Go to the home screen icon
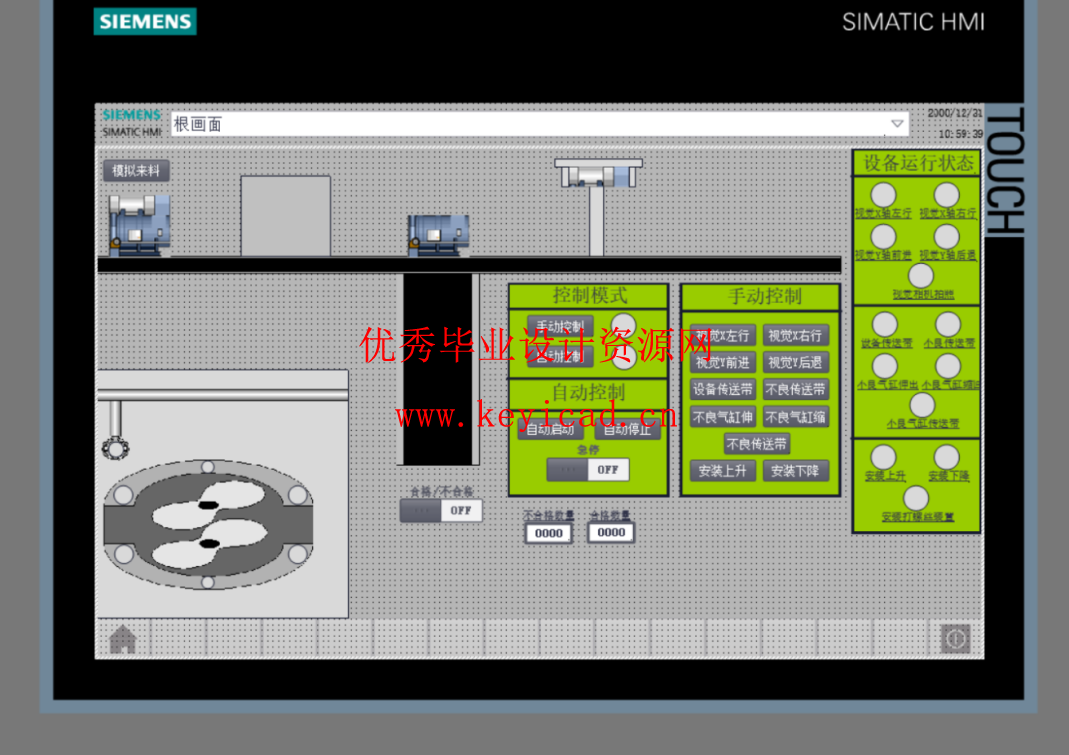Image resolution: width=1069 pixels, height=755 pixels. tap(123, 639)
